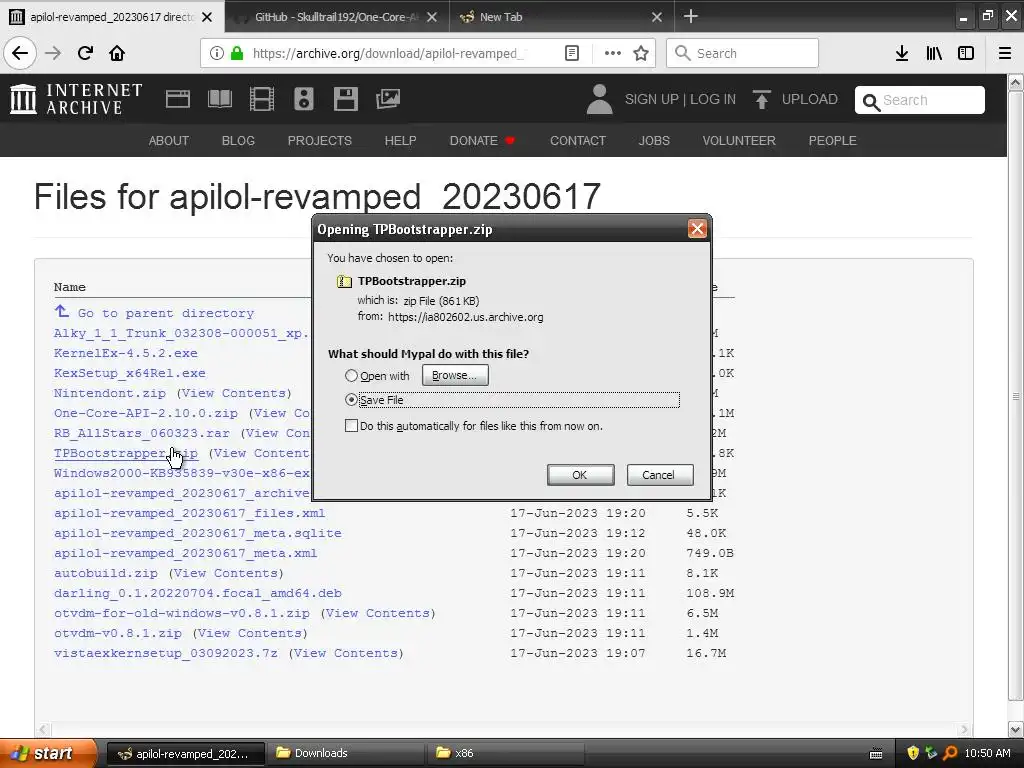Open the Library icon in toolbar
The height and width of the screenshot is (768, 1024).
(x=934, y=53)
